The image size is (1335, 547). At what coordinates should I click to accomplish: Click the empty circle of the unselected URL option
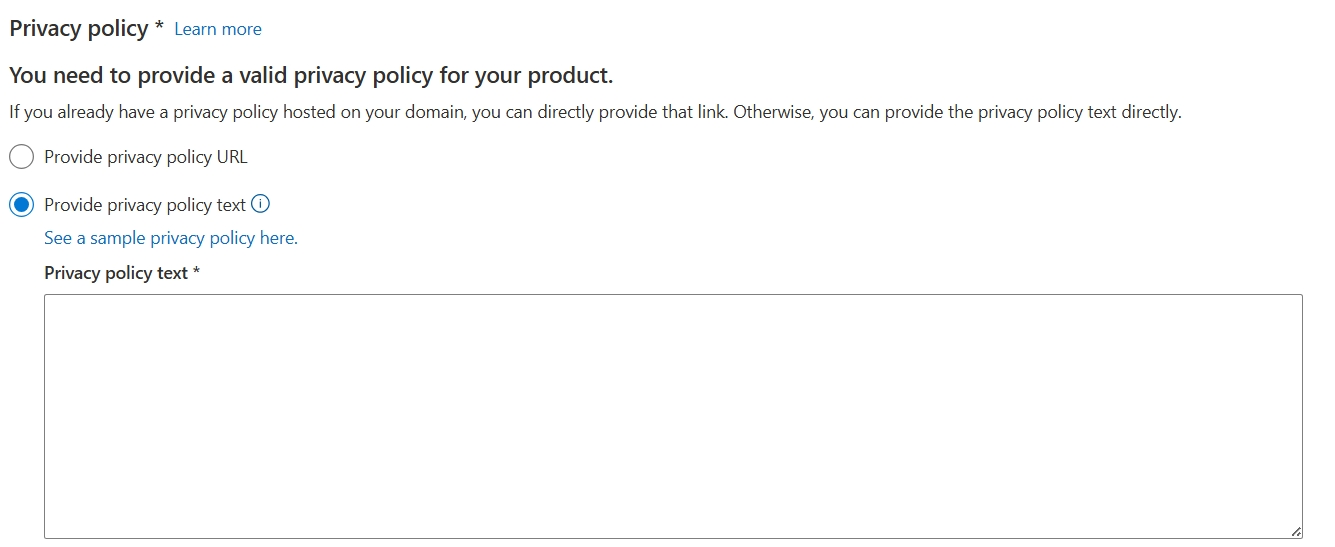click(21, 157)
